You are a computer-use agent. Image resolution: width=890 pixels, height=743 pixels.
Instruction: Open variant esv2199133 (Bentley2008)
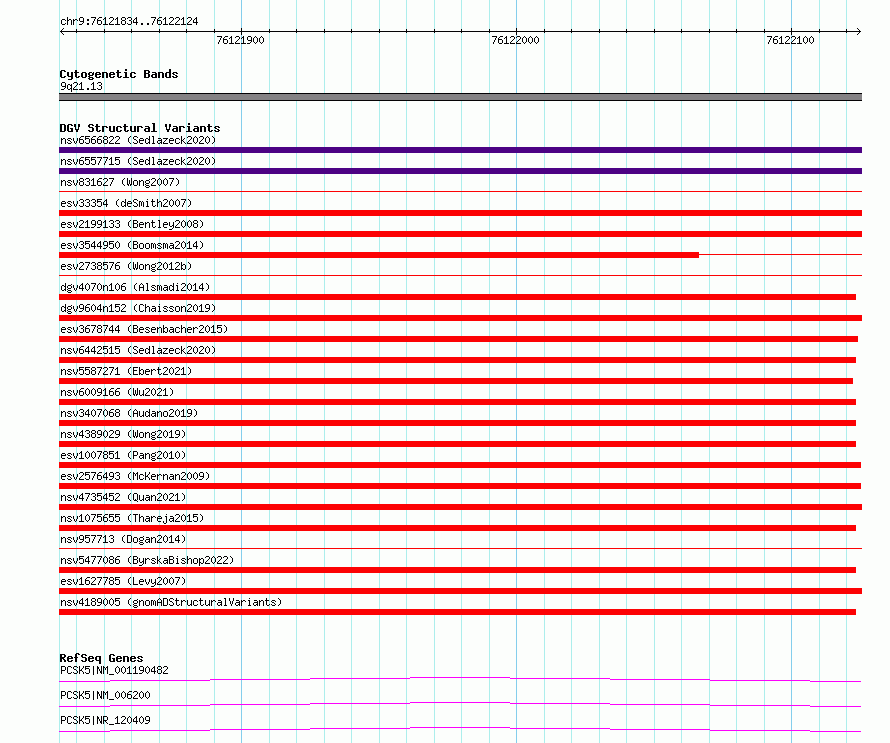pyautogui.click(x=132, y=224)
